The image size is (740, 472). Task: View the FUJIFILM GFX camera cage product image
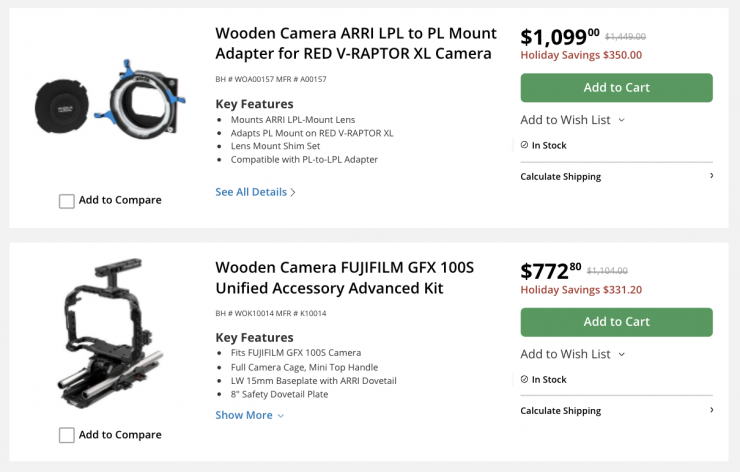(110, 335)
